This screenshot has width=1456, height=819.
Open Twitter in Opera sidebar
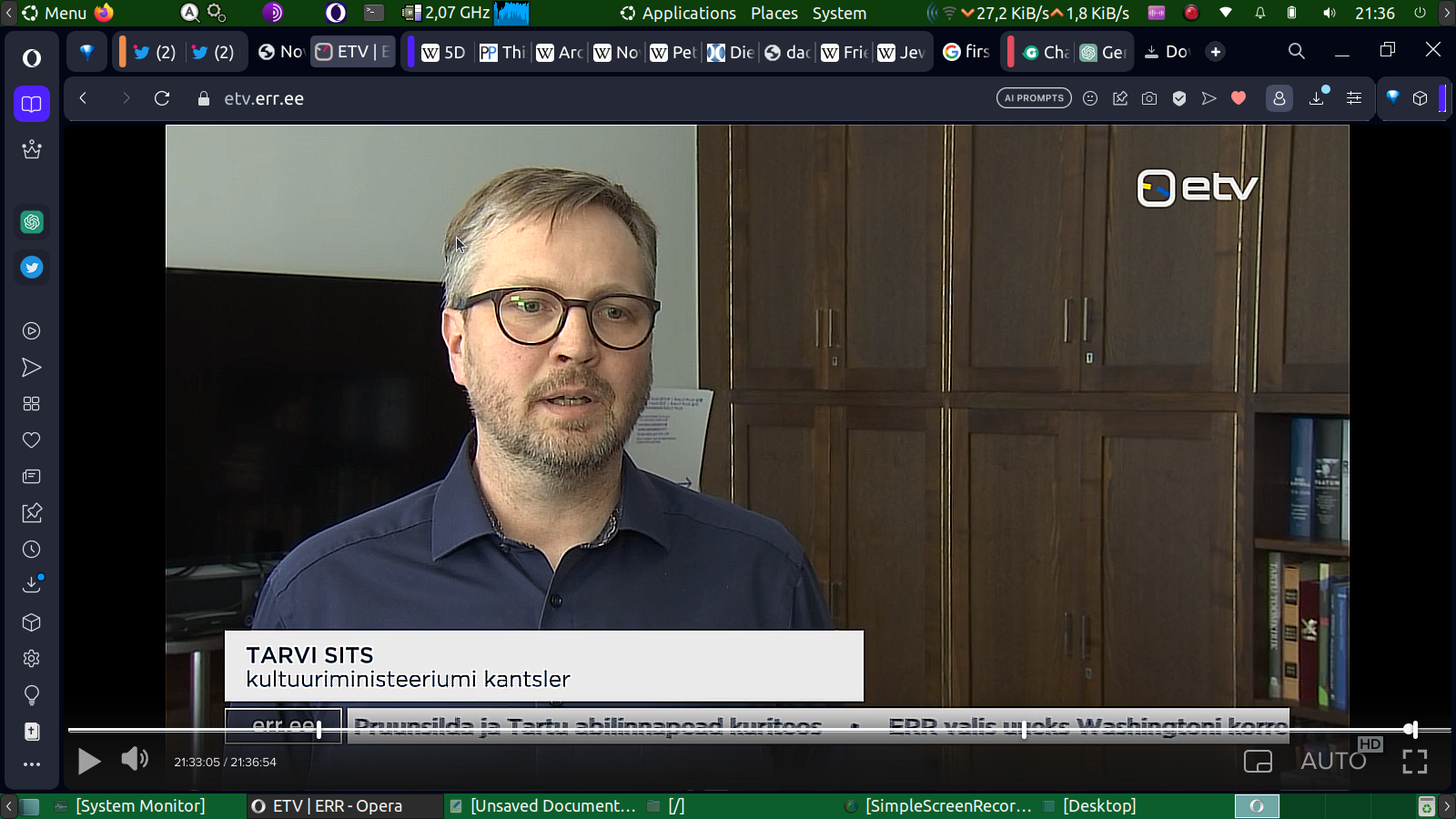(32, 268)
